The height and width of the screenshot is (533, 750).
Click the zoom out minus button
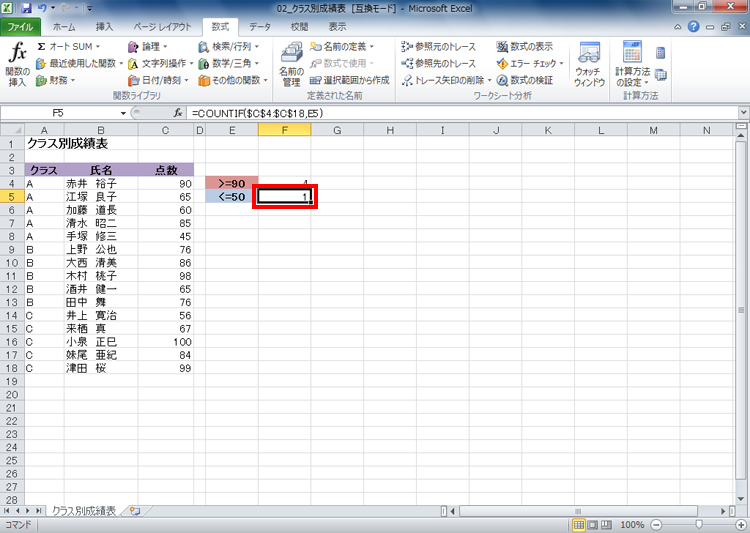[x=656, y=525]
